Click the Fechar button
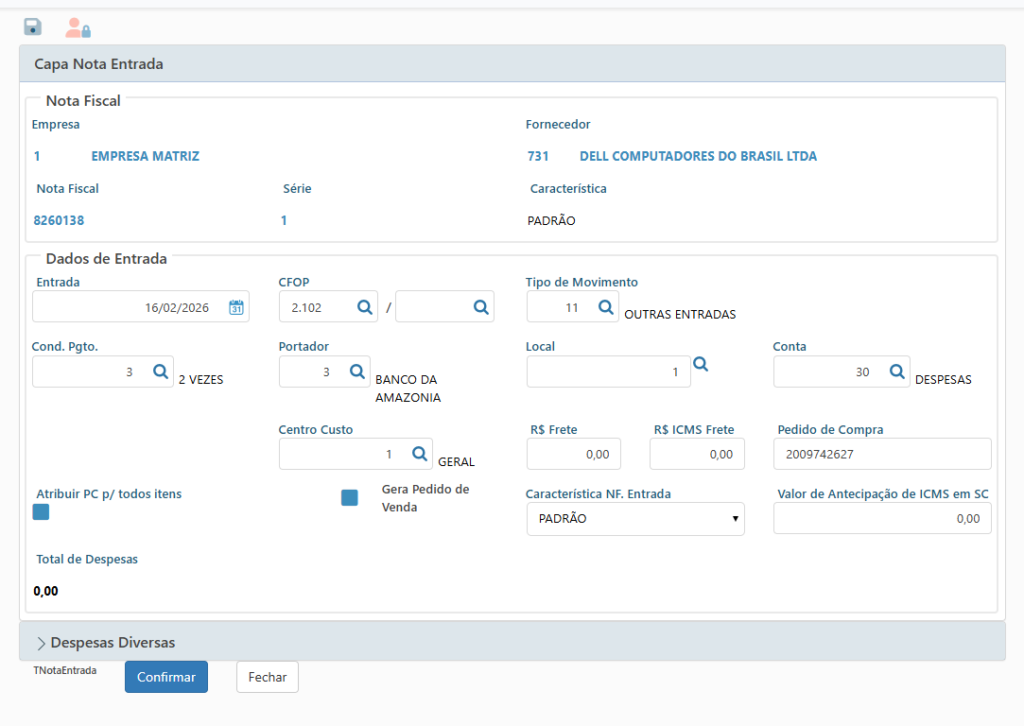 click(x=267, y=677)
